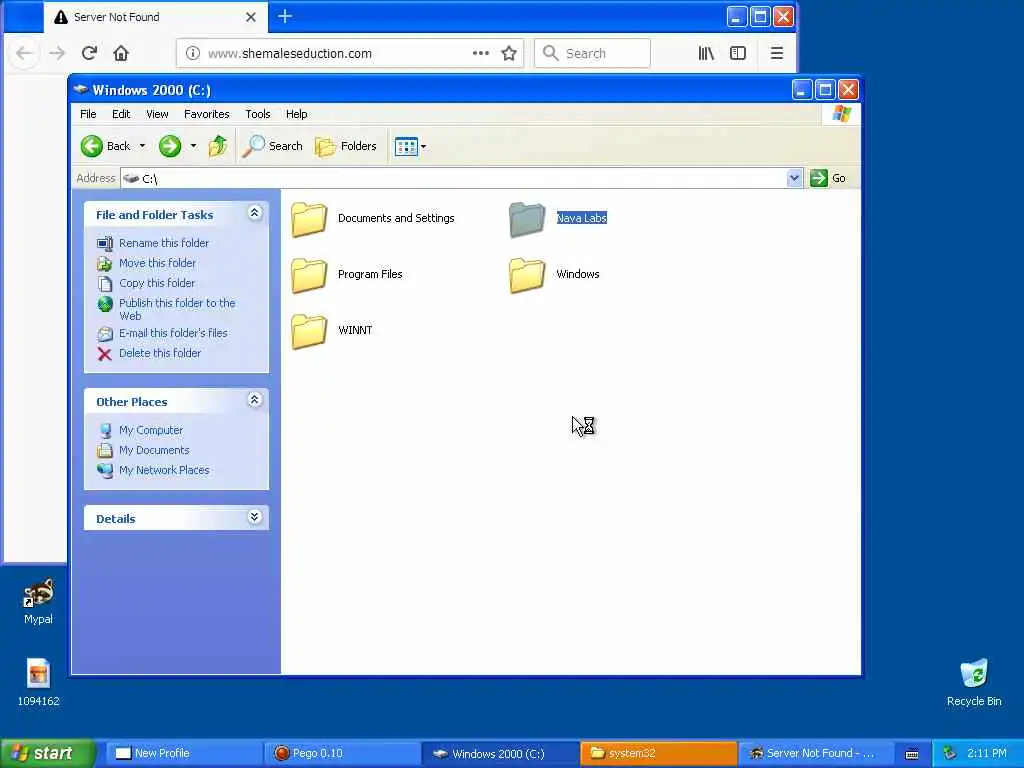
Task: Click E-mail this folder's files
Action: (173, 333)
